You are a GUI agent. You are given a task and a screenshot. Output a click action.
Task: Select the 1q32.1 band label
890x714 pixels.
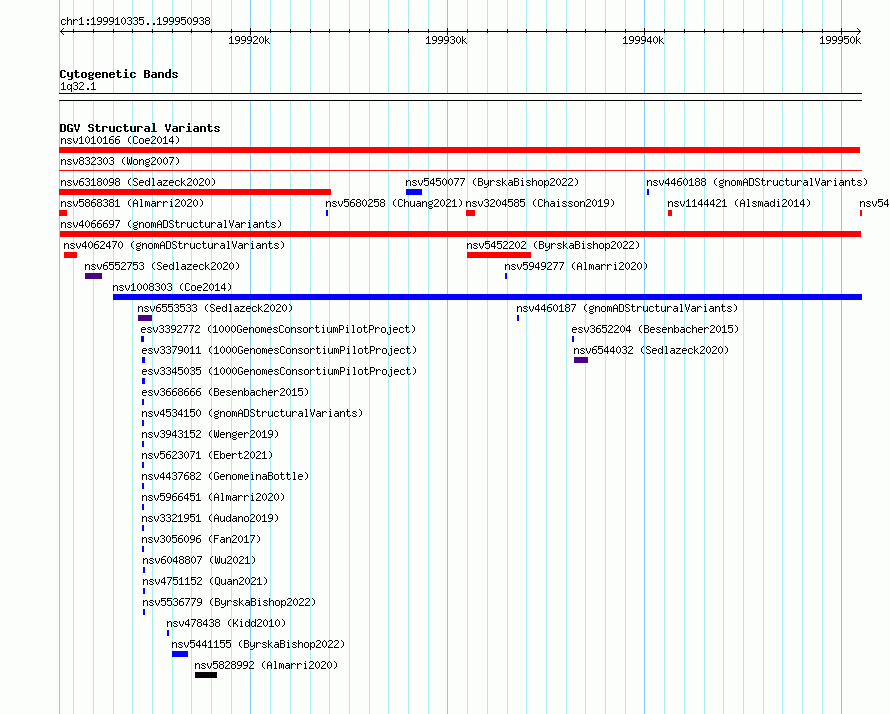click(78, 86)
